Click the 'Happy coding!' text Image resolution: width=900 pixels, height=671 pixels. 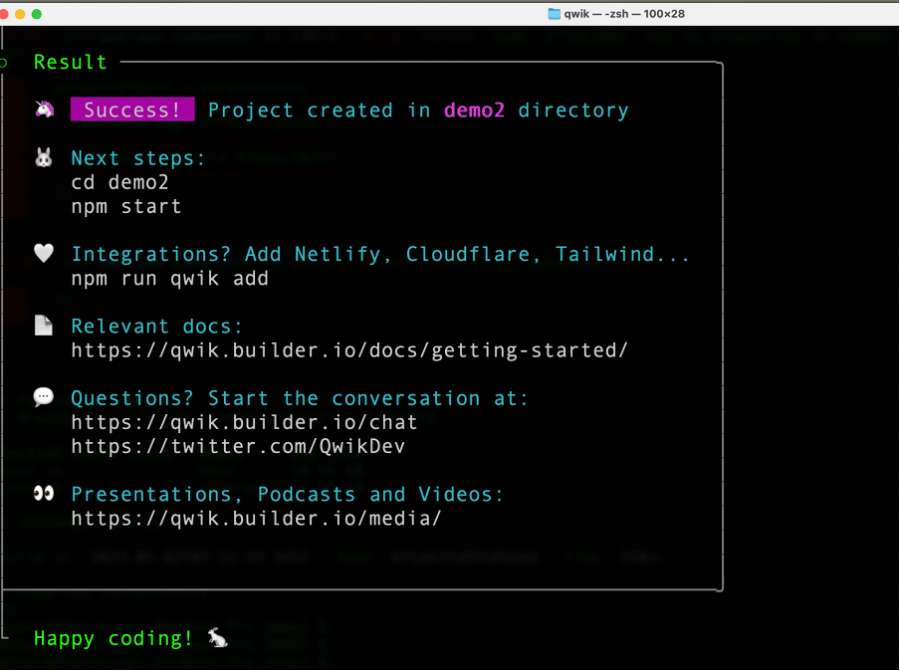(x=113, y=638)
